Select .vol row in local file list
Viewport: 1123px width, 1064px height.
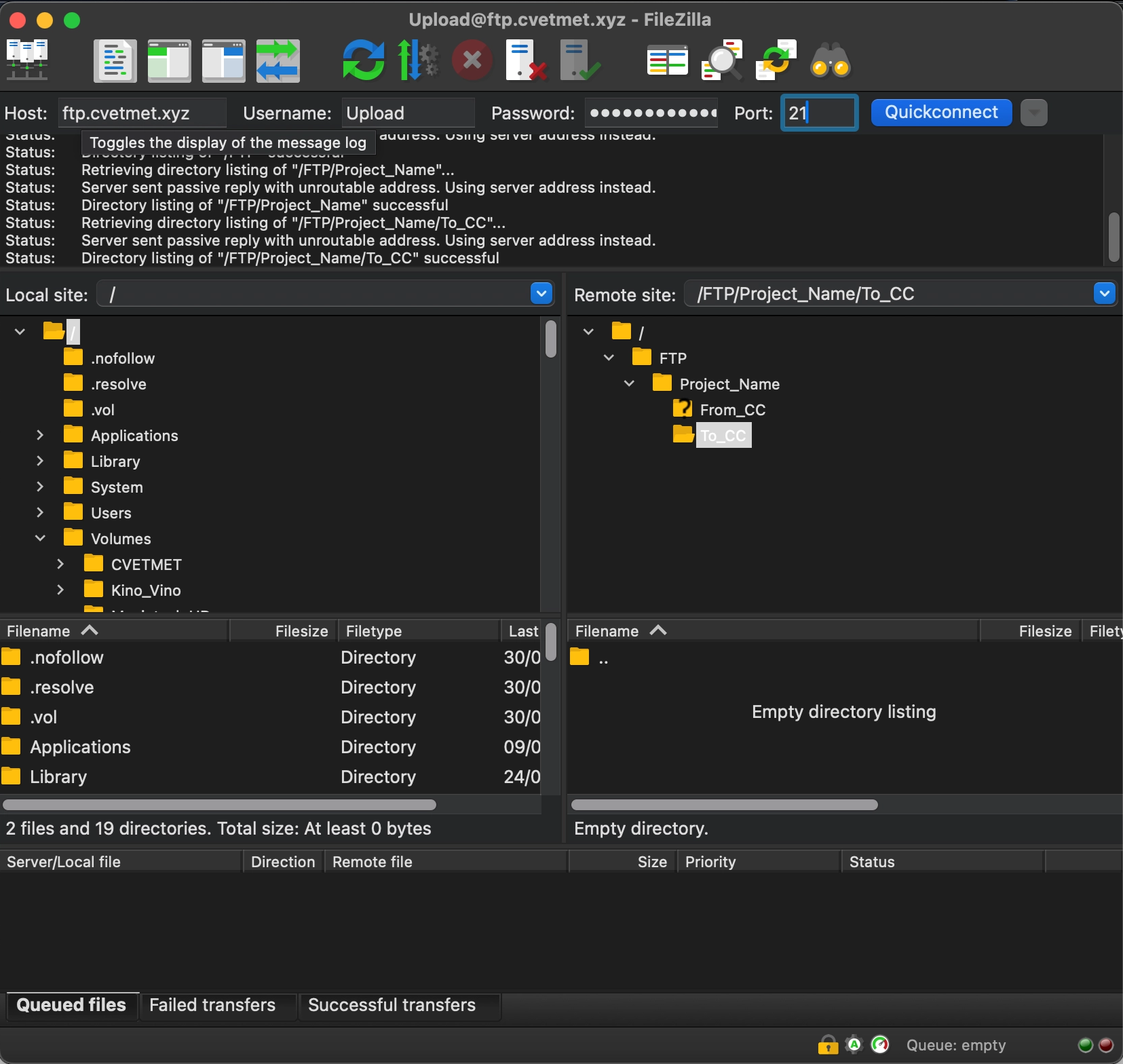coord(271,717)
